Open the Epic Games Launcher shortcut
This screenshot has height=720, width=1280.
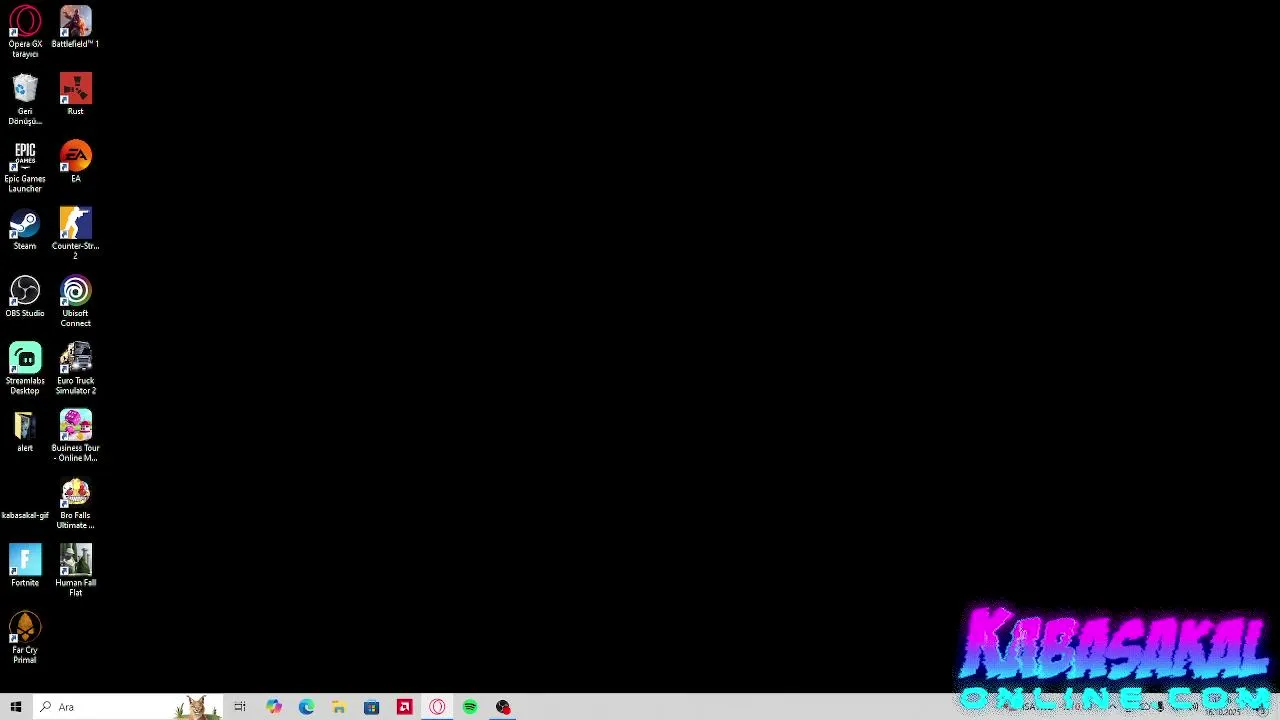pyautogui.click(x=25, y=166)
